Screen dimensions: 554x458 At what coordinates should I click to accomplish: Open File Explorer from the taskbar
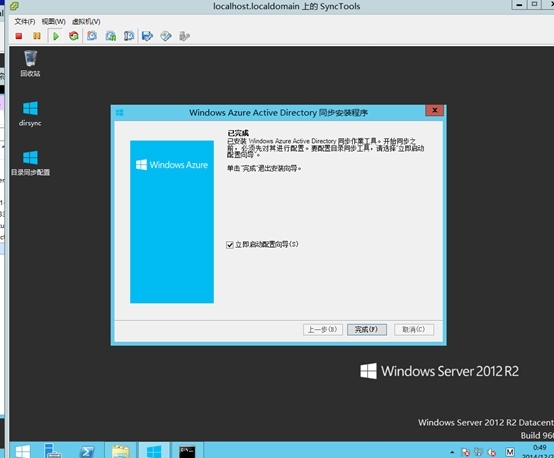click(120, 451)
